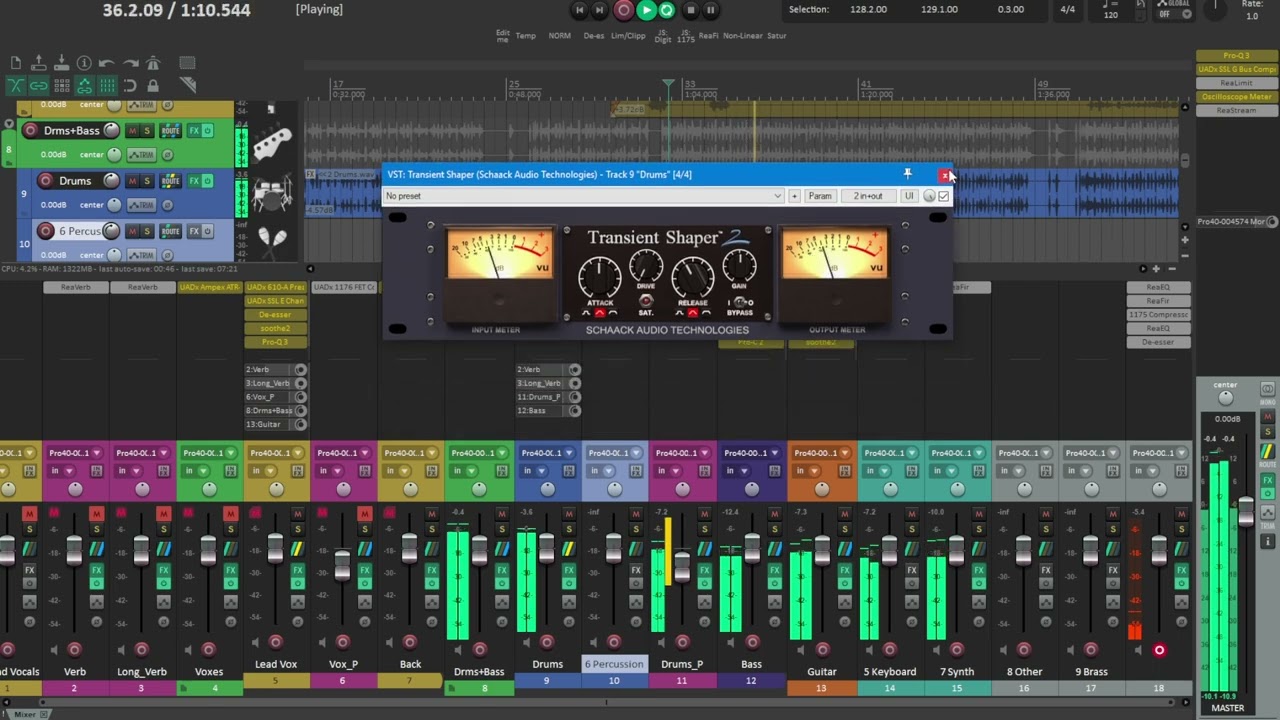
Task: Toggle the padlock locking icon
Action: 153,86
